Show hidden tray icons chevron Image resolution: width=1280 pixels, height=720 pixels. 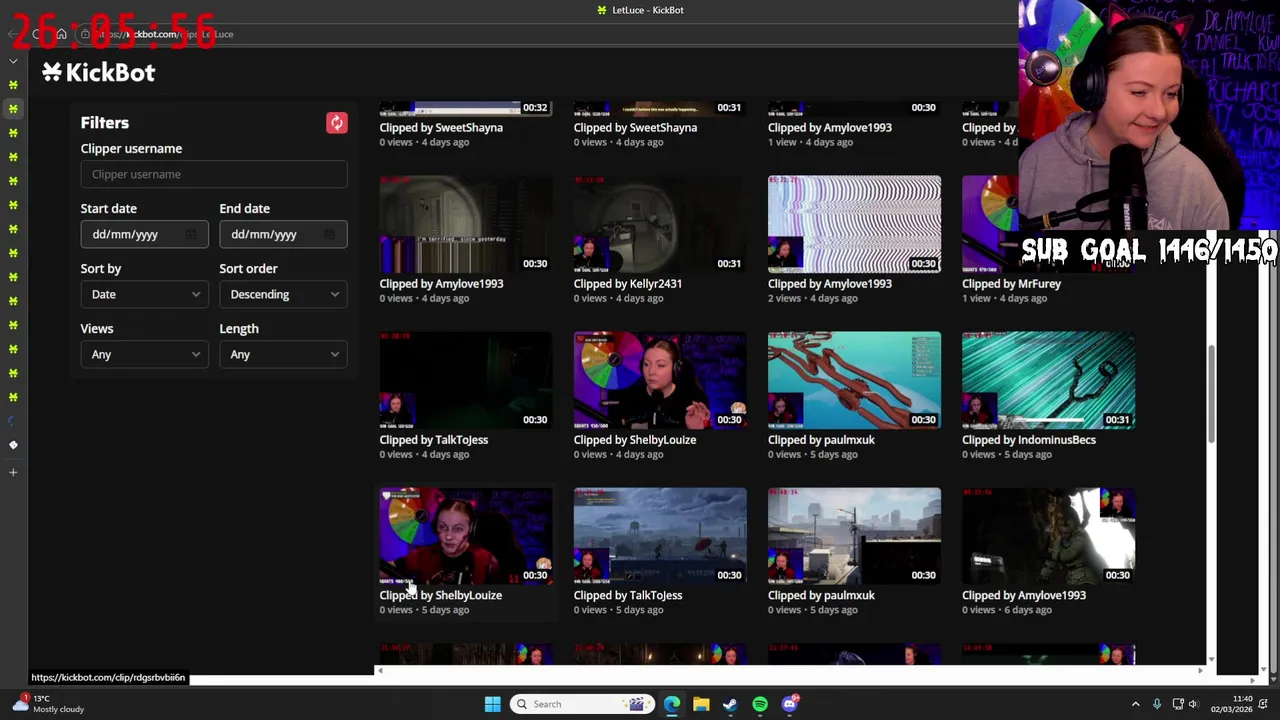(1135, 704)
